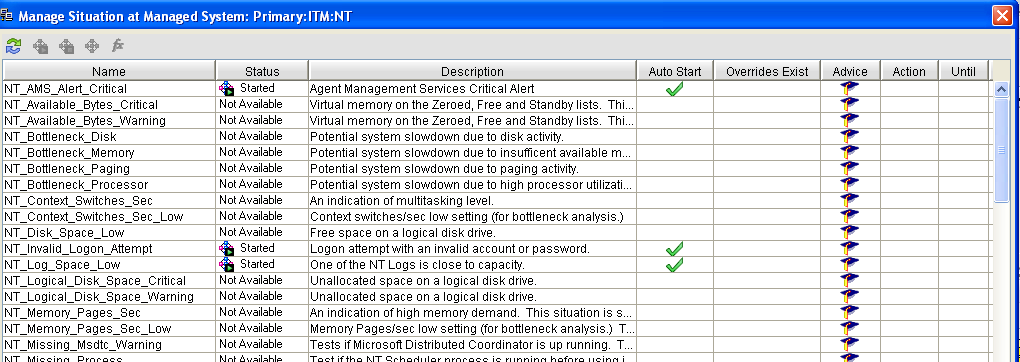Open the Edit Situation toolbar icon
The width and height of the screenshot is (1020, 362).
click(92, 46)
